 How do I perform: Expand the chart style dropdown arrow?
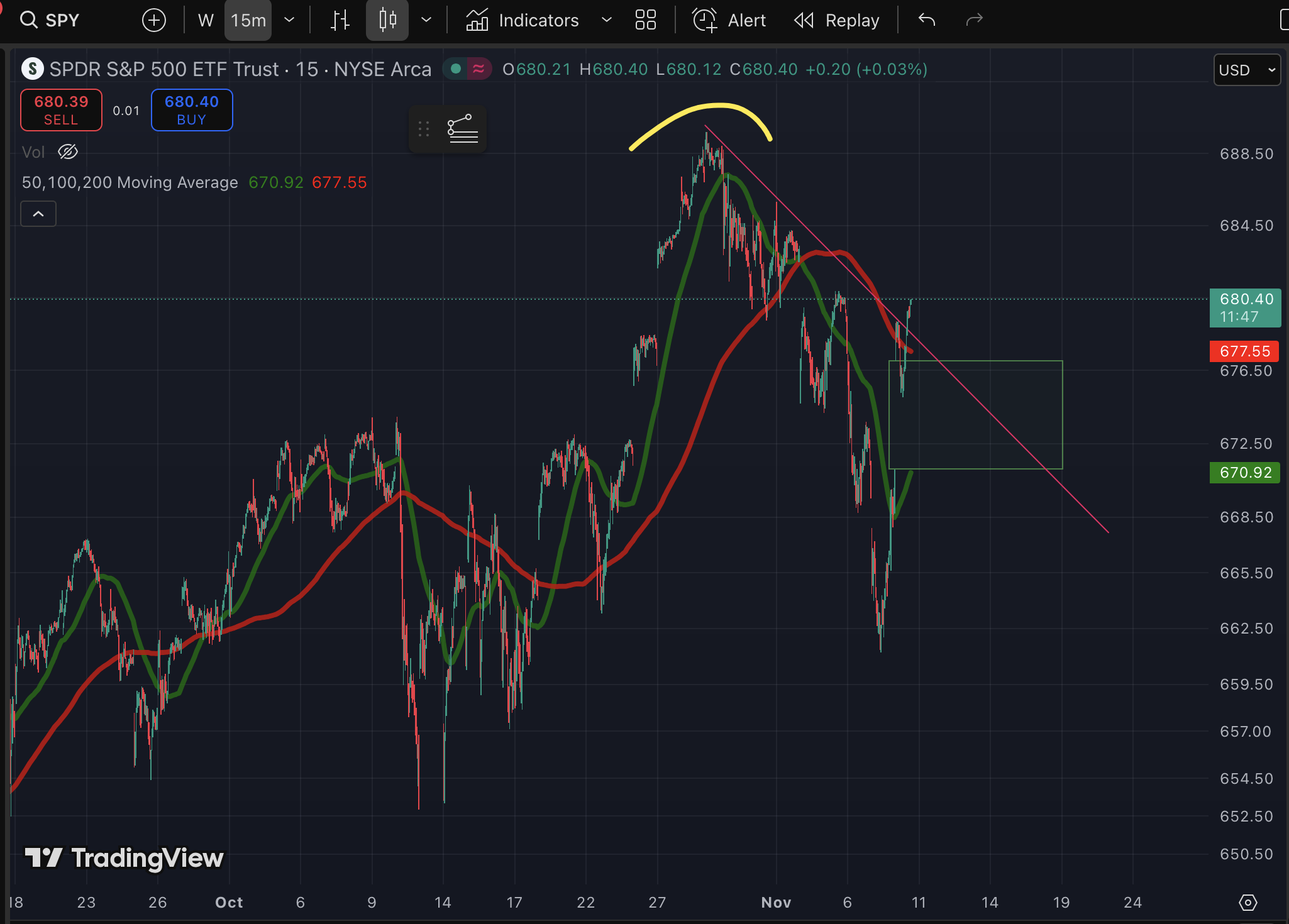pyautogui.click(x=426, y=20)
